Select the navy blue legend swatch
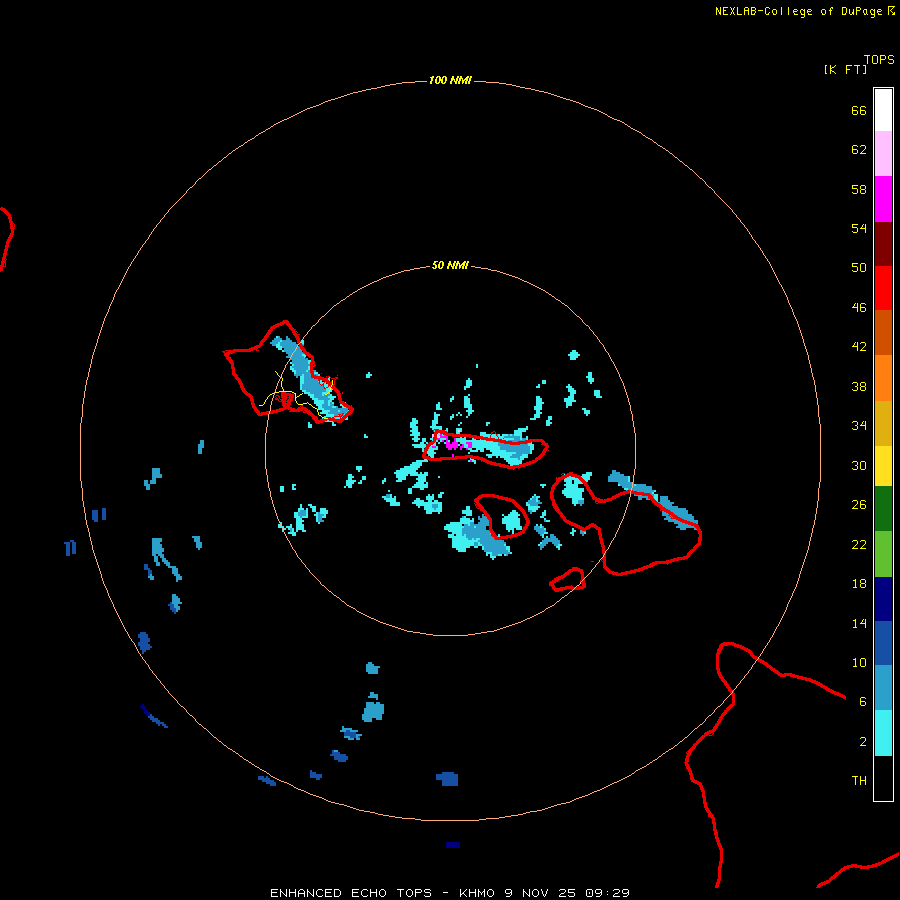The height and width of the screenshot is (900, 900). pos(883,599)
